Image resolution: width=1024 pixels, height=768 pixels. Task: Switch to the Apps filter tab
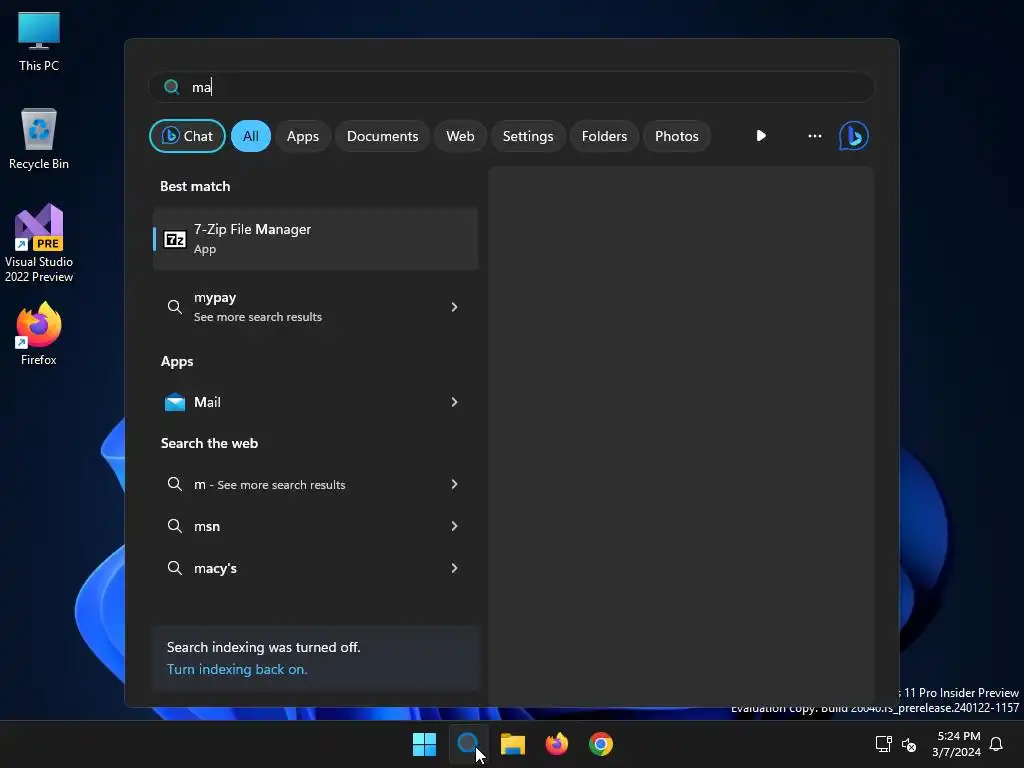click(302, 136)
